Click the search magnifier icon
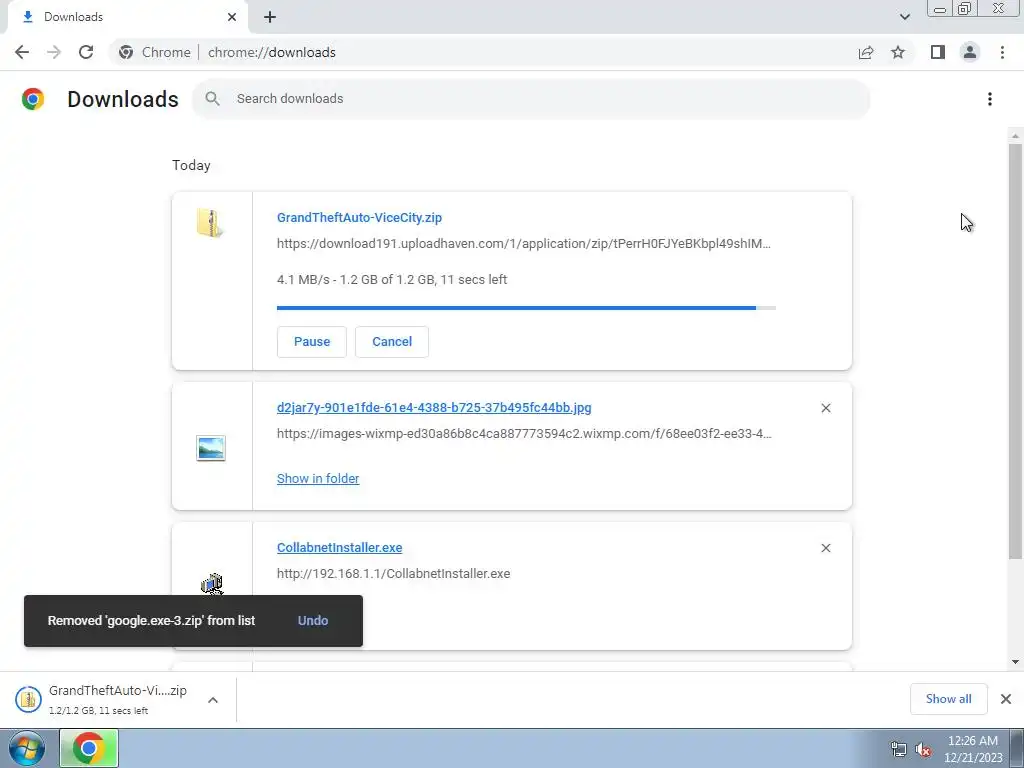Screen dimensions: 1024x768 click(x=212, y=99)
